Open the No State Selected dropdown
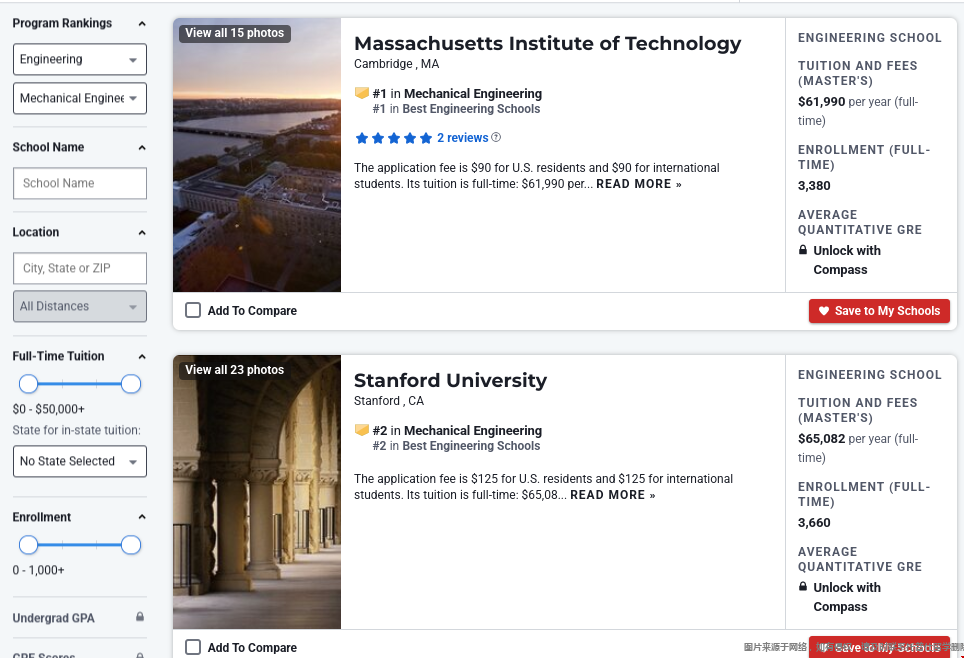 point(80,461)
